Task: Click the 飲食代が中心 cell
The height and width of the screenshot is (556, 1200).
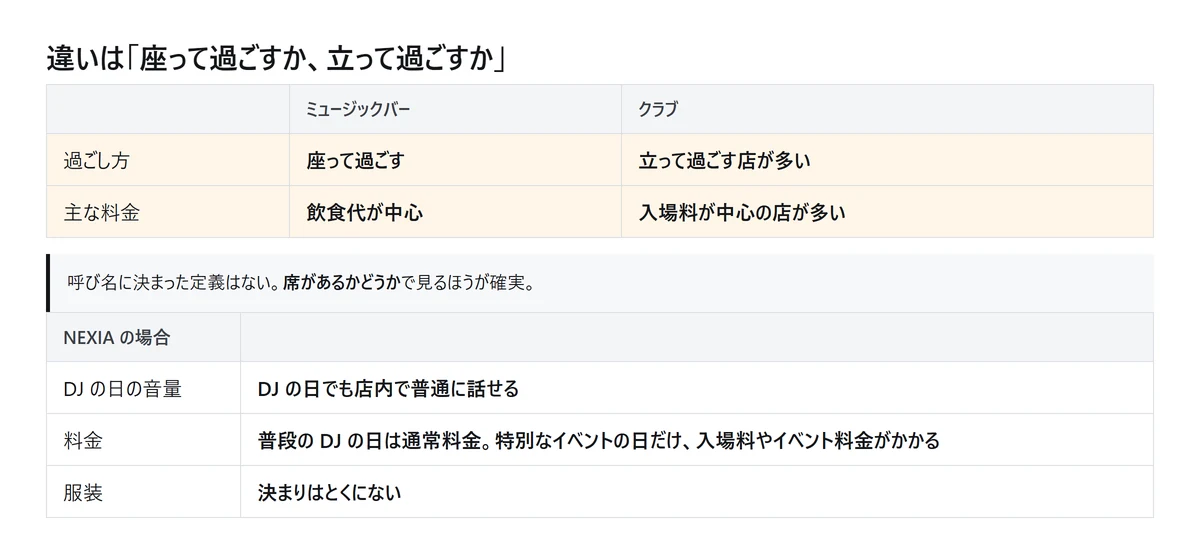Action: tap(455, 212)
